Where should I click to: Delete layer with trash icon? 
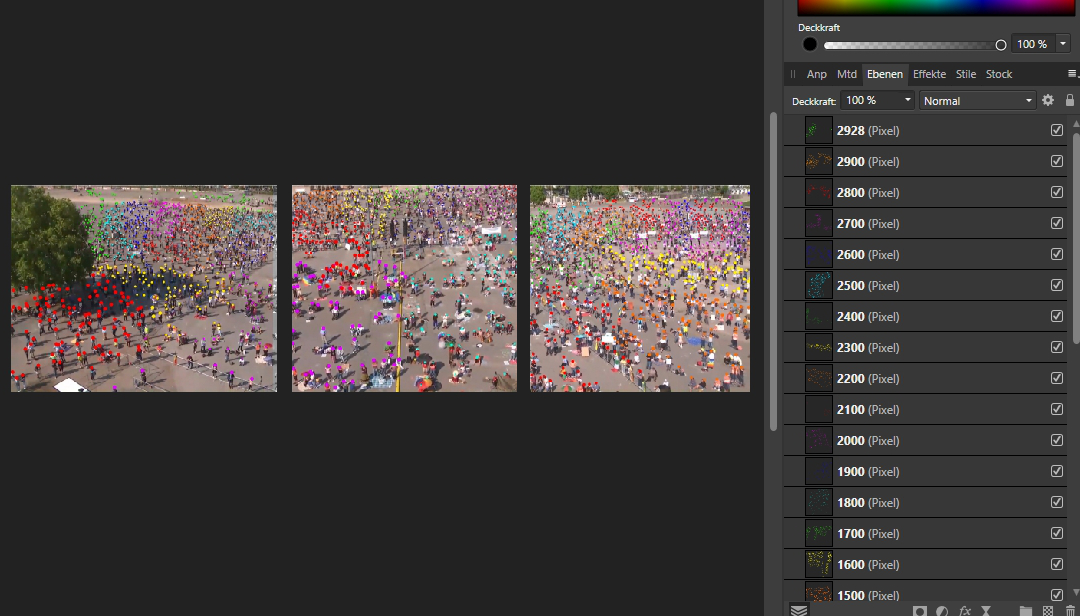[1070, 610]
